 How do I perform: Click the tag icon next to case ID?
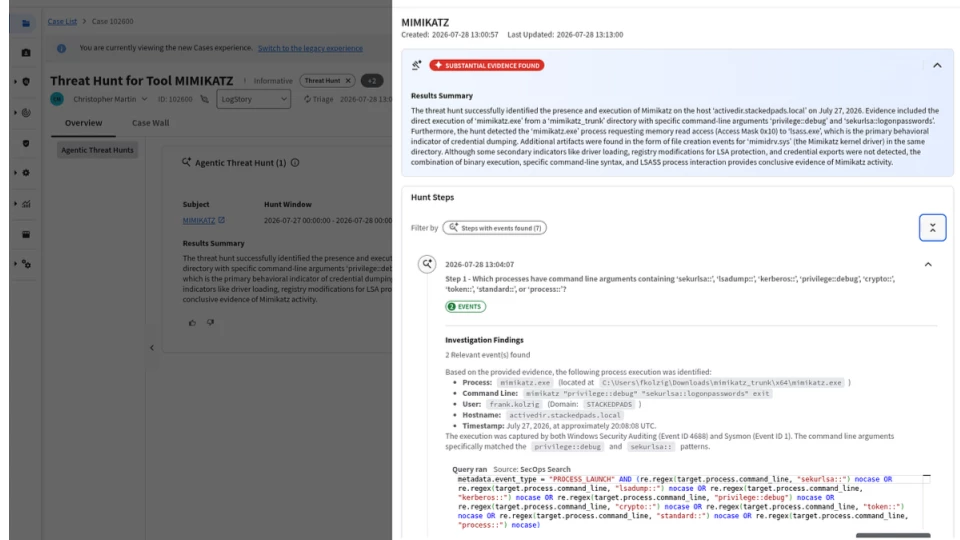(204, 99)
